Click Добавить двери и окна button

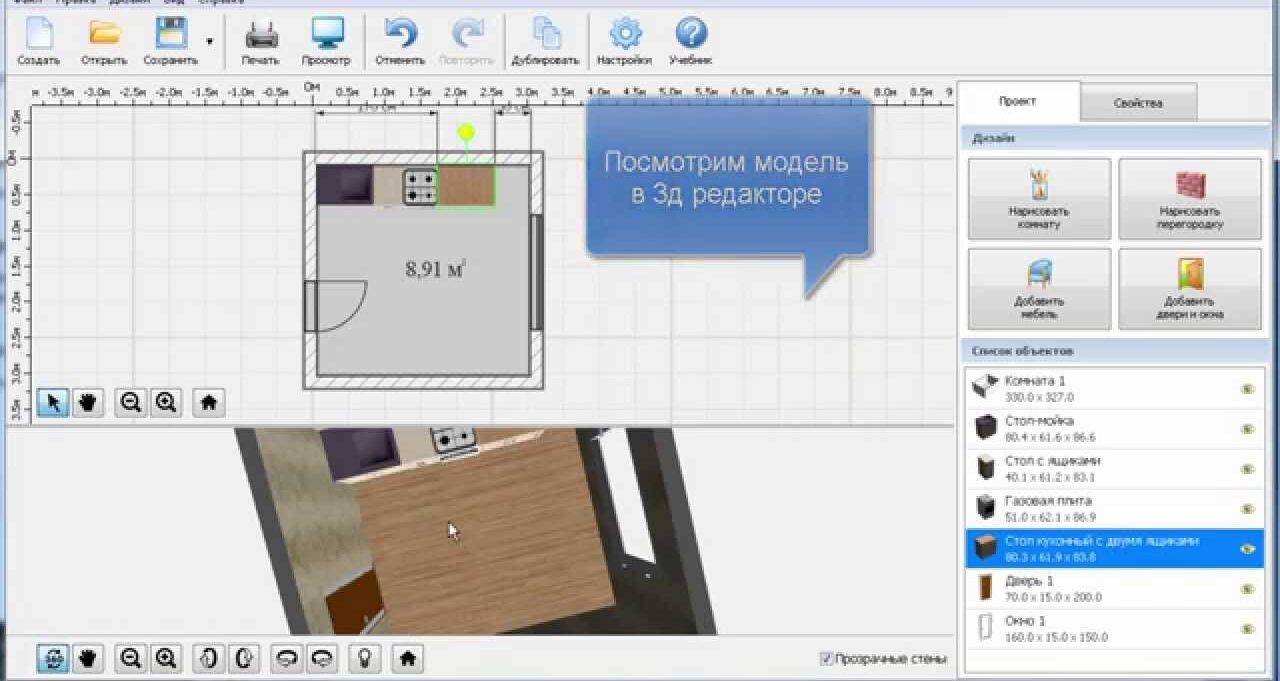(1189, 288)
